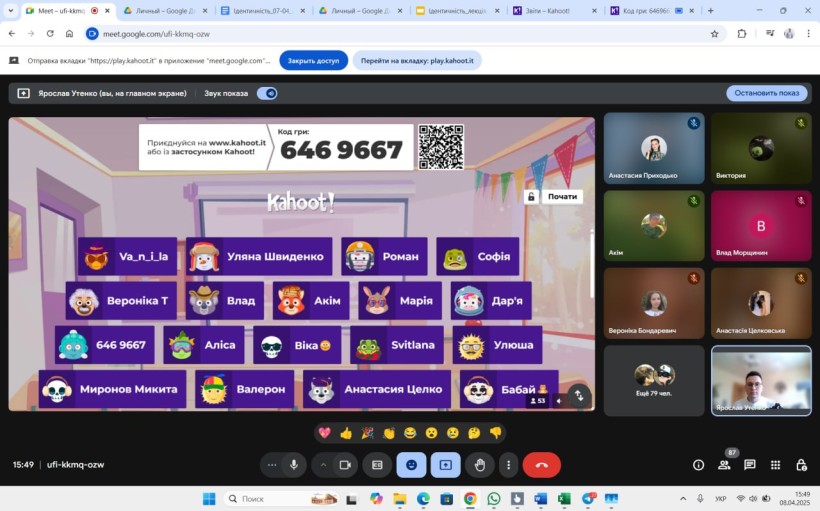Bookmark this page with star icon

coord(714,34)
